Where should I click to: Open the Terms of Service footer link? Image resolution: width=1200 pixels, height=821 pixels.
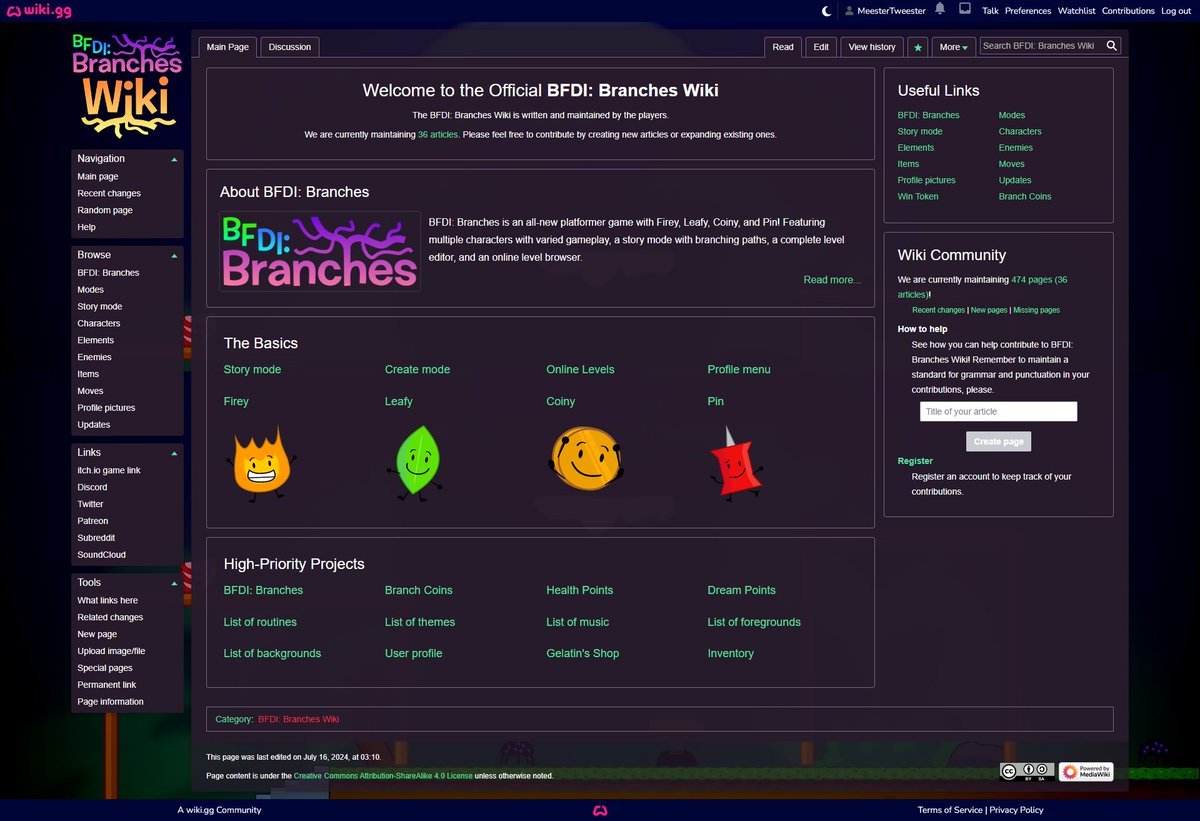coord(950,810)
